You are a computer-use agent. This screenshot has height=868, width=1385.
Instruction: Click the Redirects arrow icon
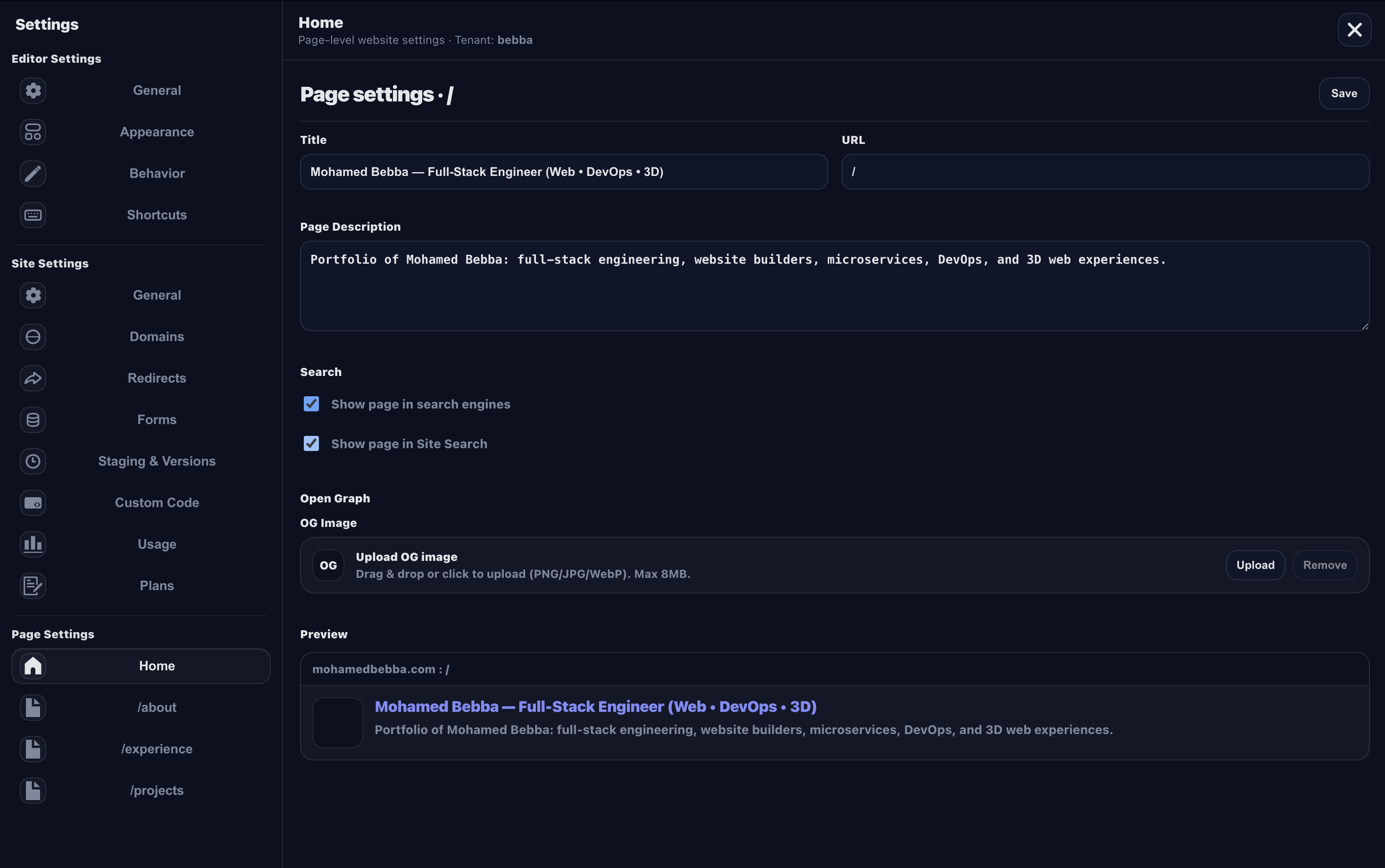(33, 378)
